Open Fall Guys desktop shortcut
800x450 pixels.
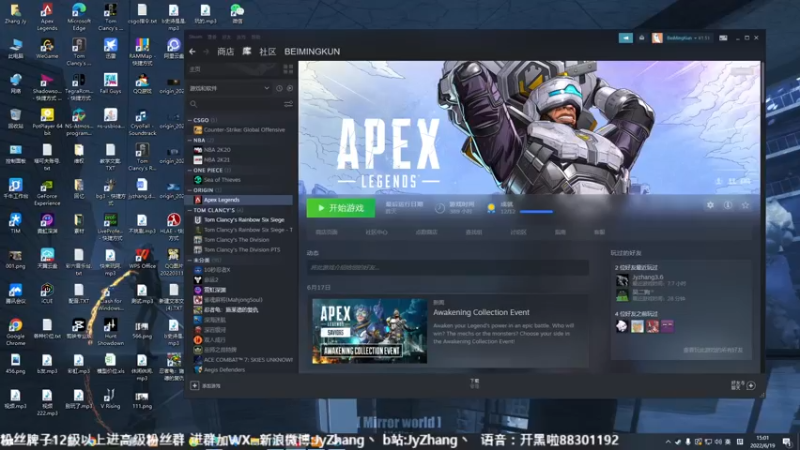coord(110,83)
